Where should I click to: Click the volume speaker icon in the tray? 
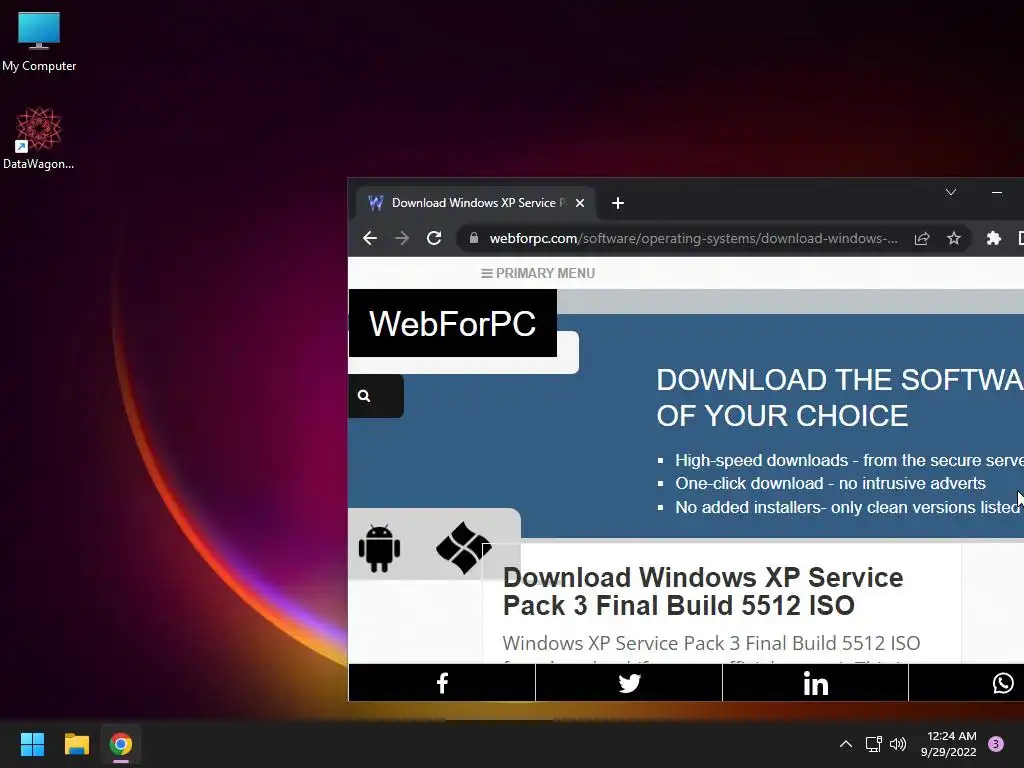pos(898,744)
